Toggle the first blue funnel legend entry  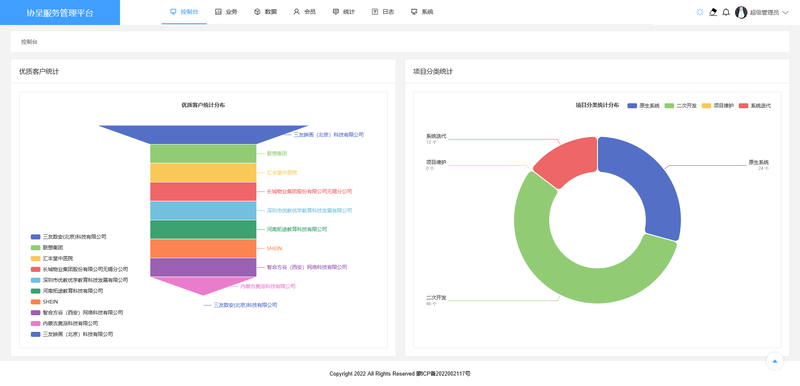point(68,237)
